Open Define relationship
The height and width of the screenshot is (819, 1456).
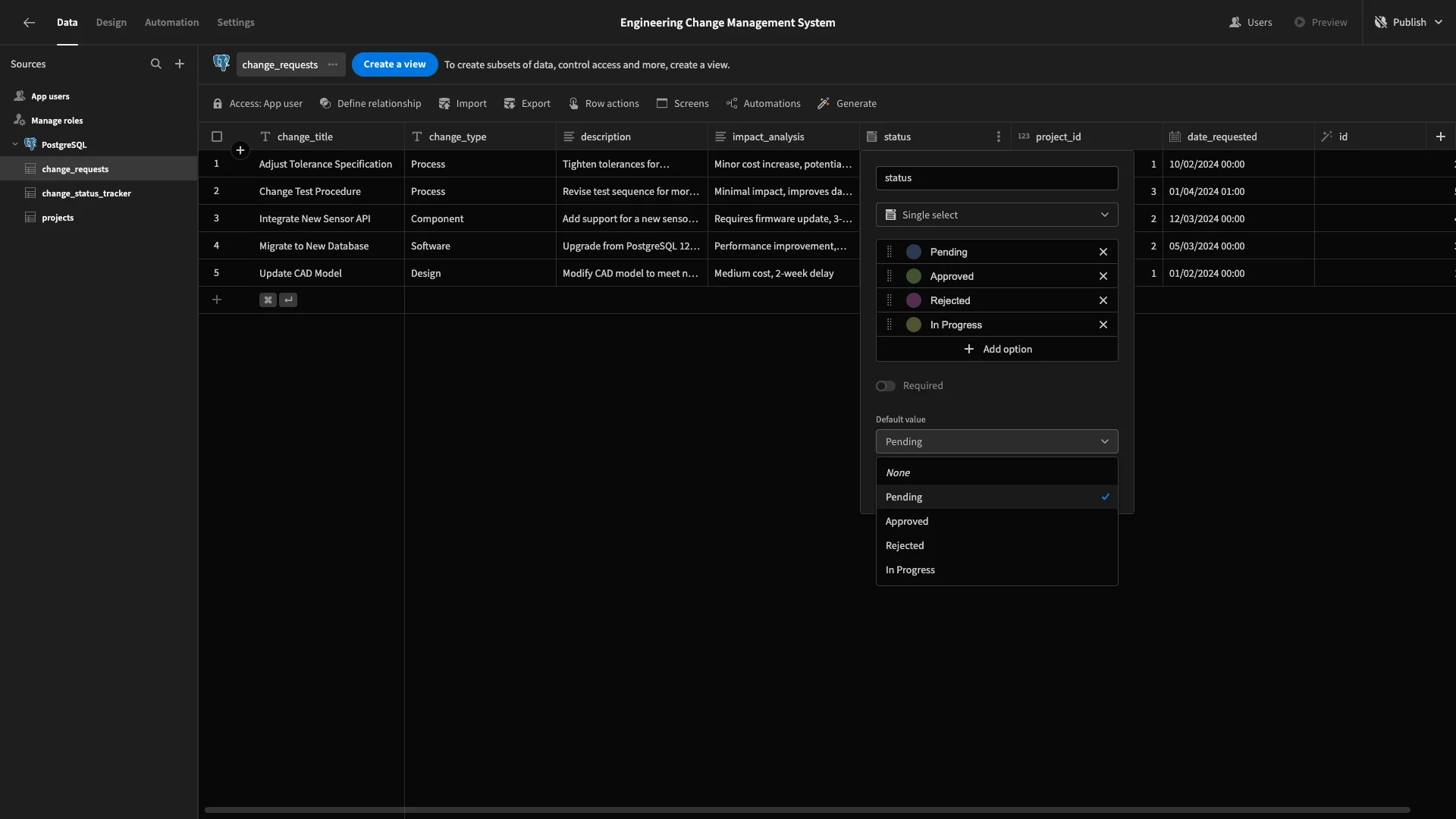click(x=370, y=104)
